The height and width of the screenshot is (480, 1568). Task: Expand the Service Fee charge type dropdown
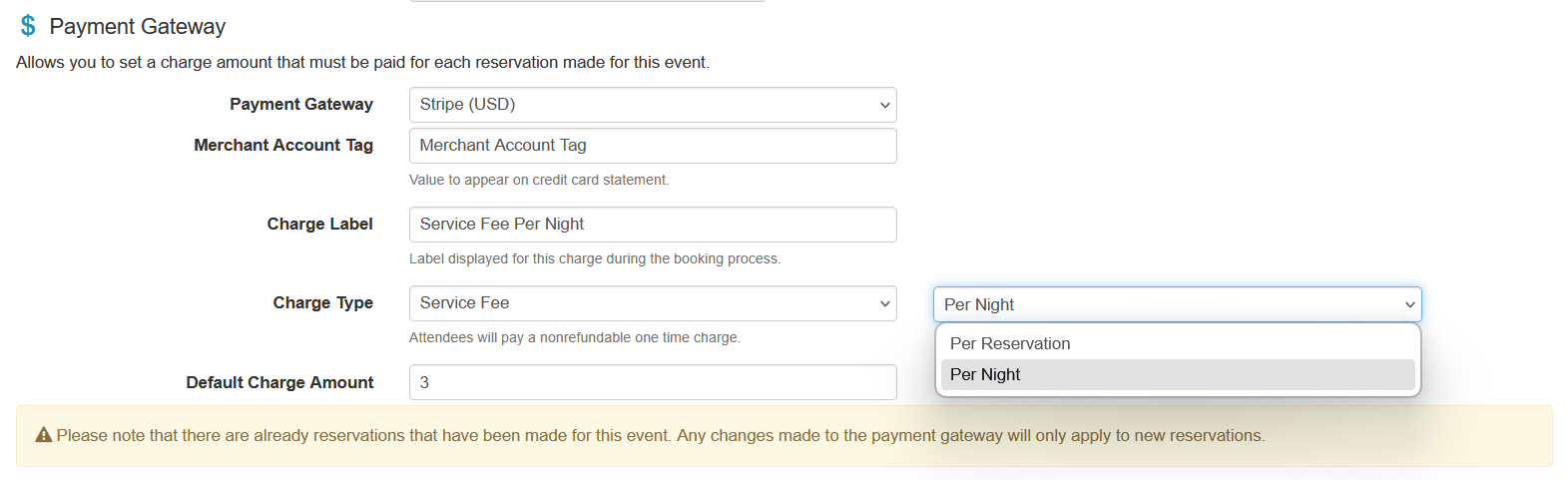tap(653, 303)
